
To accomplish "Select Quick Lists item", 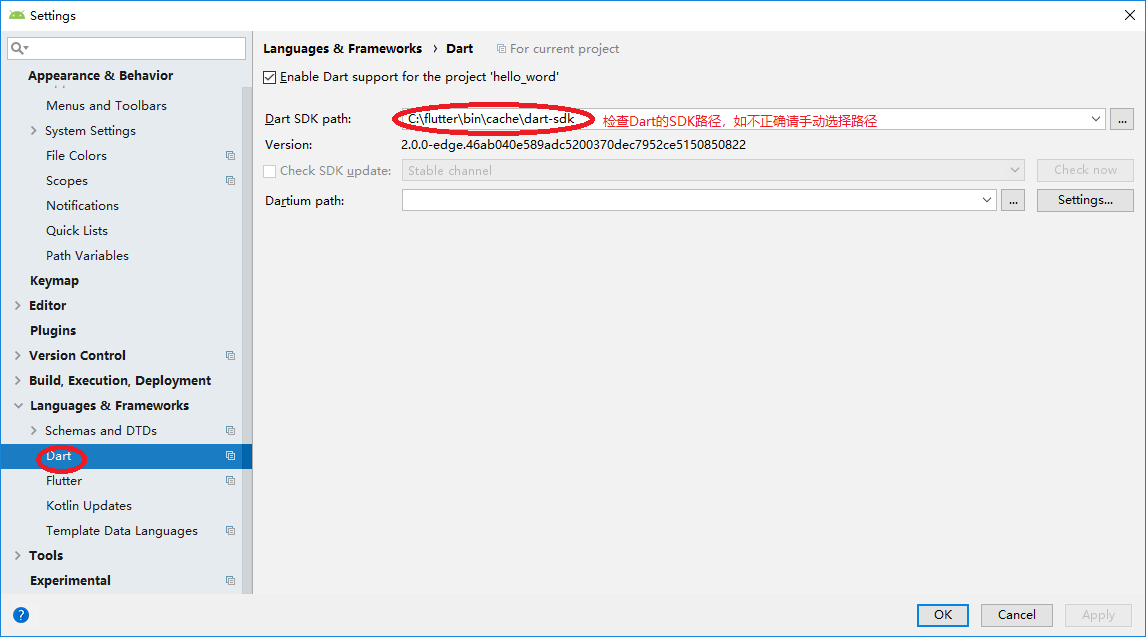I will click(77, 231).
